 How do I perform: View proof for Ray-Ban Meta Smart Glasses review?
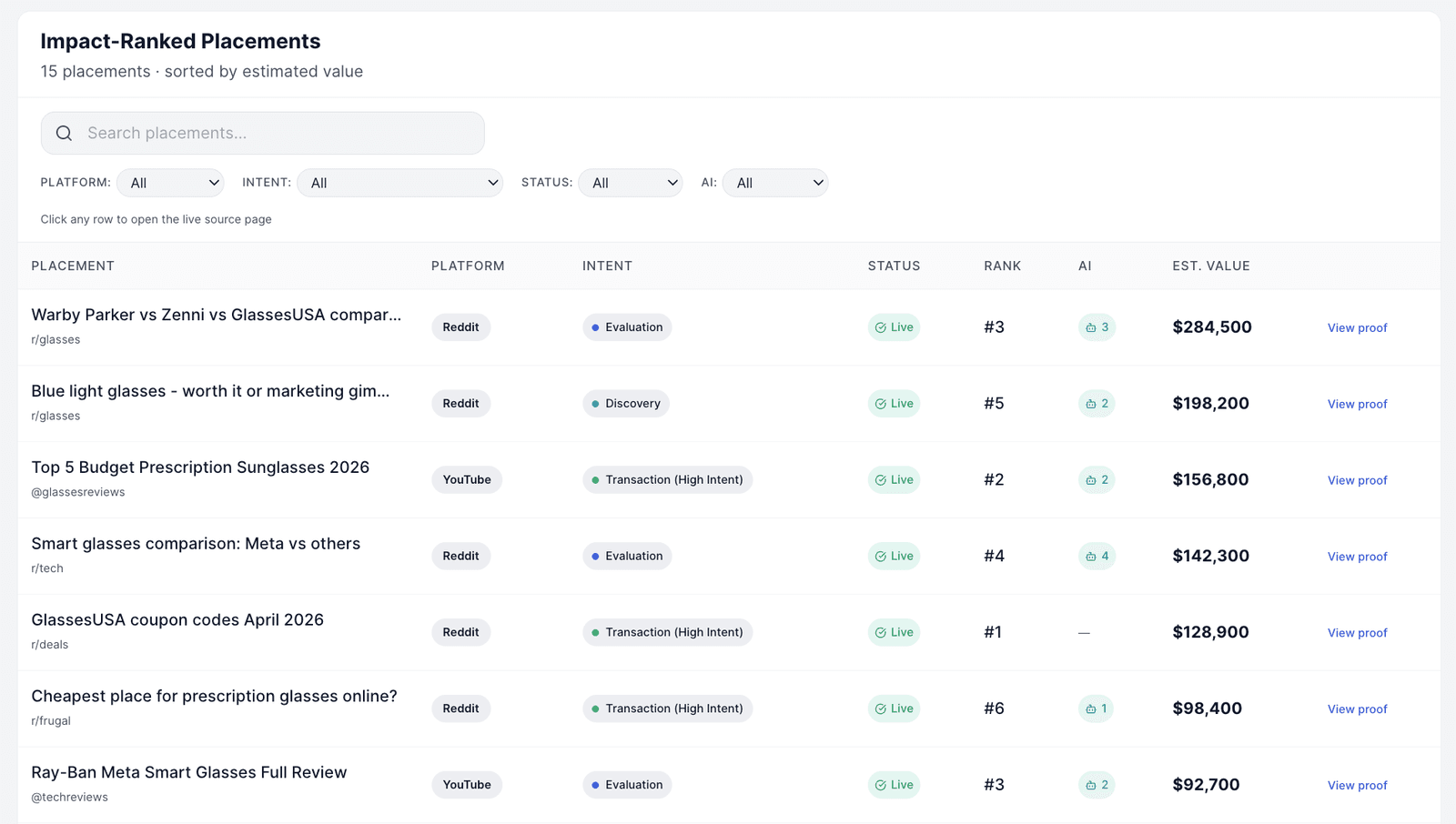pyautogui.click(x=1357, y=787)
